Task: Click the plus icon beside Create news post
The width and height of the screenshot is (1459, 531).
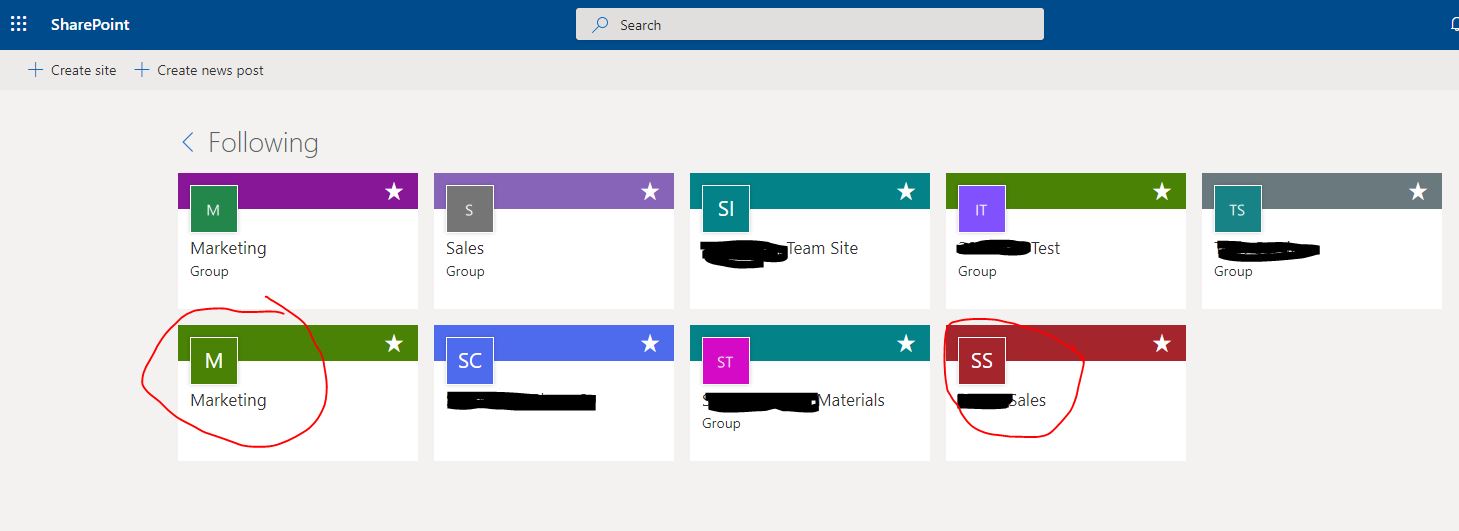Action: pyautogui.click(x=142, y=70)
